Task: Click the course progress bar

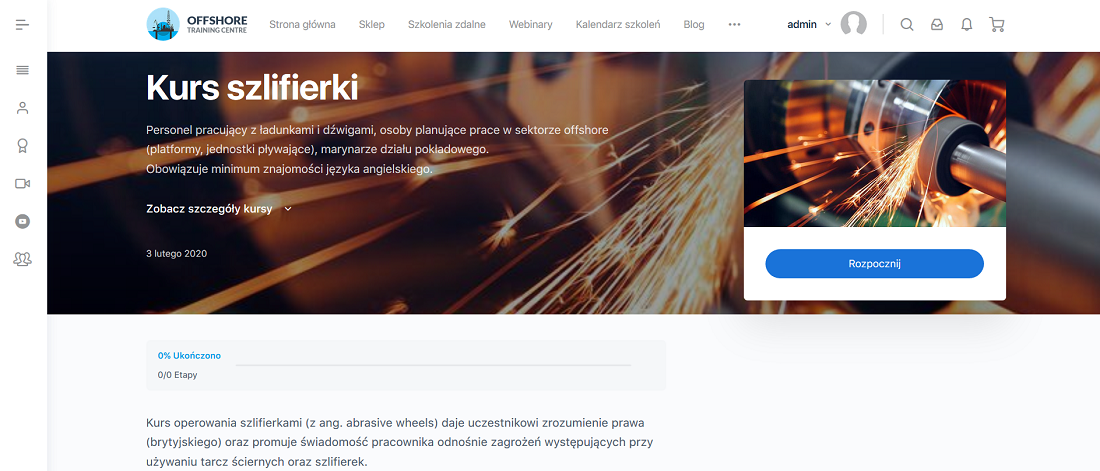Action: (x=433, y=365)
